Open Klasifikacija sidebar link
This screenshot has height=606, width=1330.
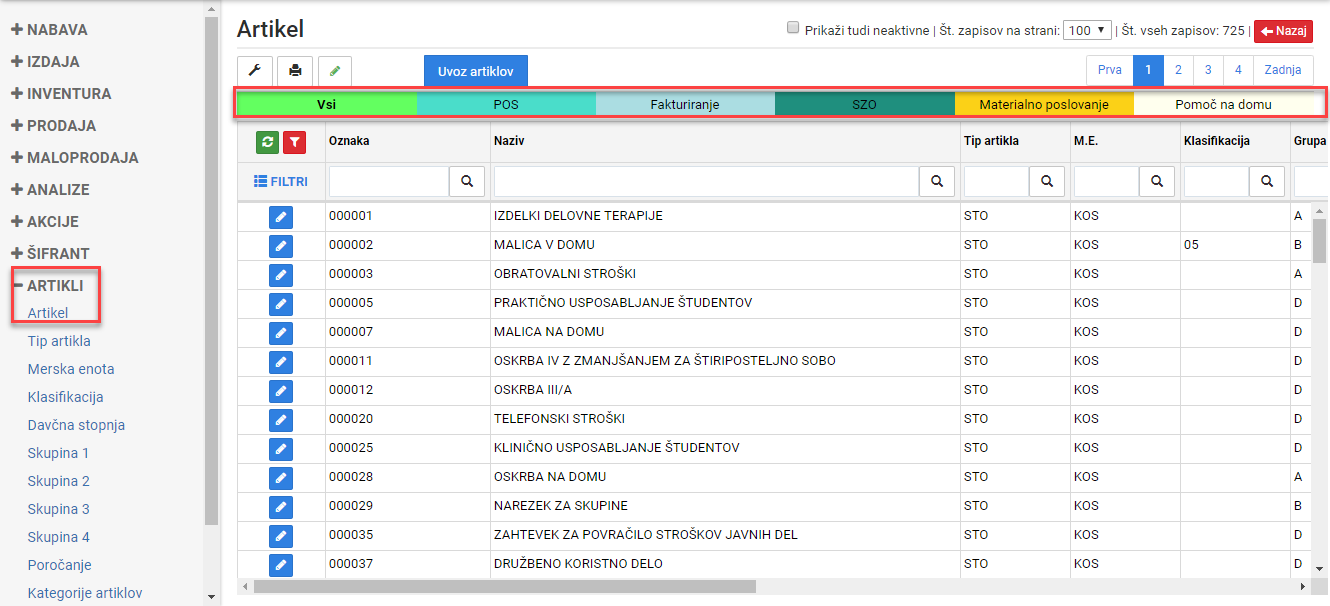pos(66,397)
